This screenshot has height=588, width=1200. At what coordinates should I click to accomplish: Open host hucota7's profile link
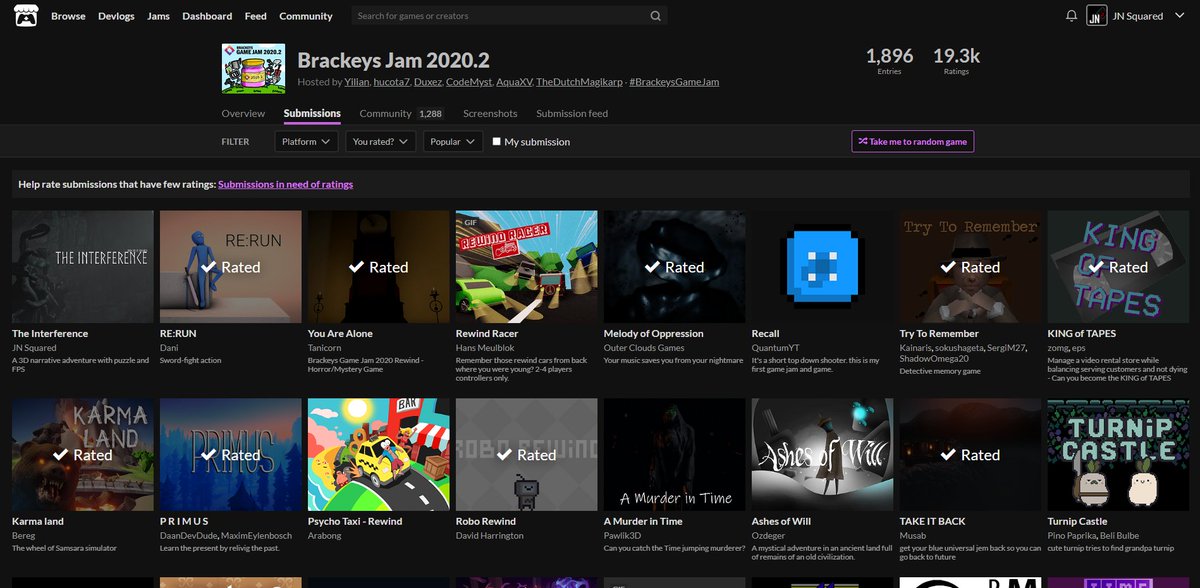[x=390, y=82]
